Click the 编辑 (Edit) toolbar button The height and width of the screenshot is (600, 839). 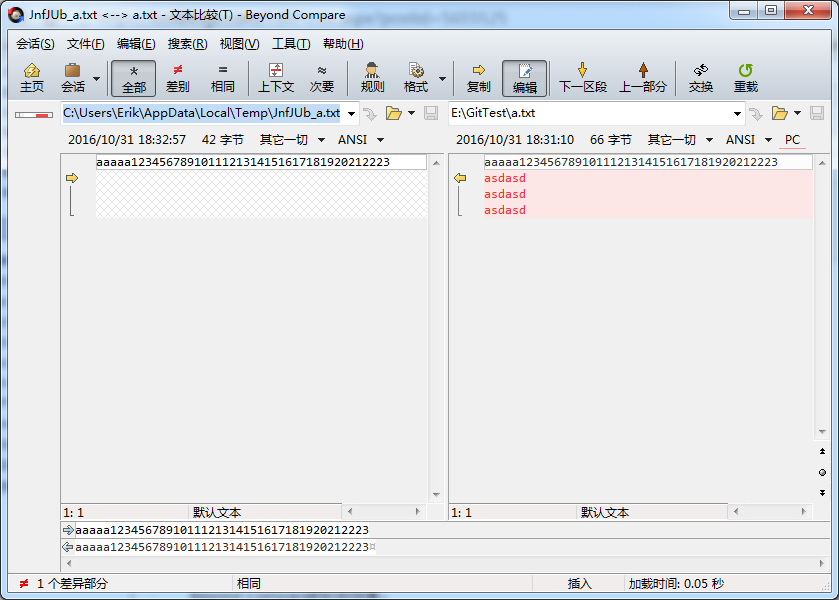click(x=524, y=78)
